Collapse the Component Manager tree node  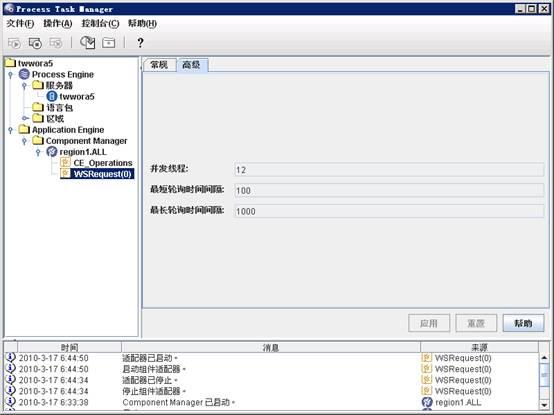(24, 141)
